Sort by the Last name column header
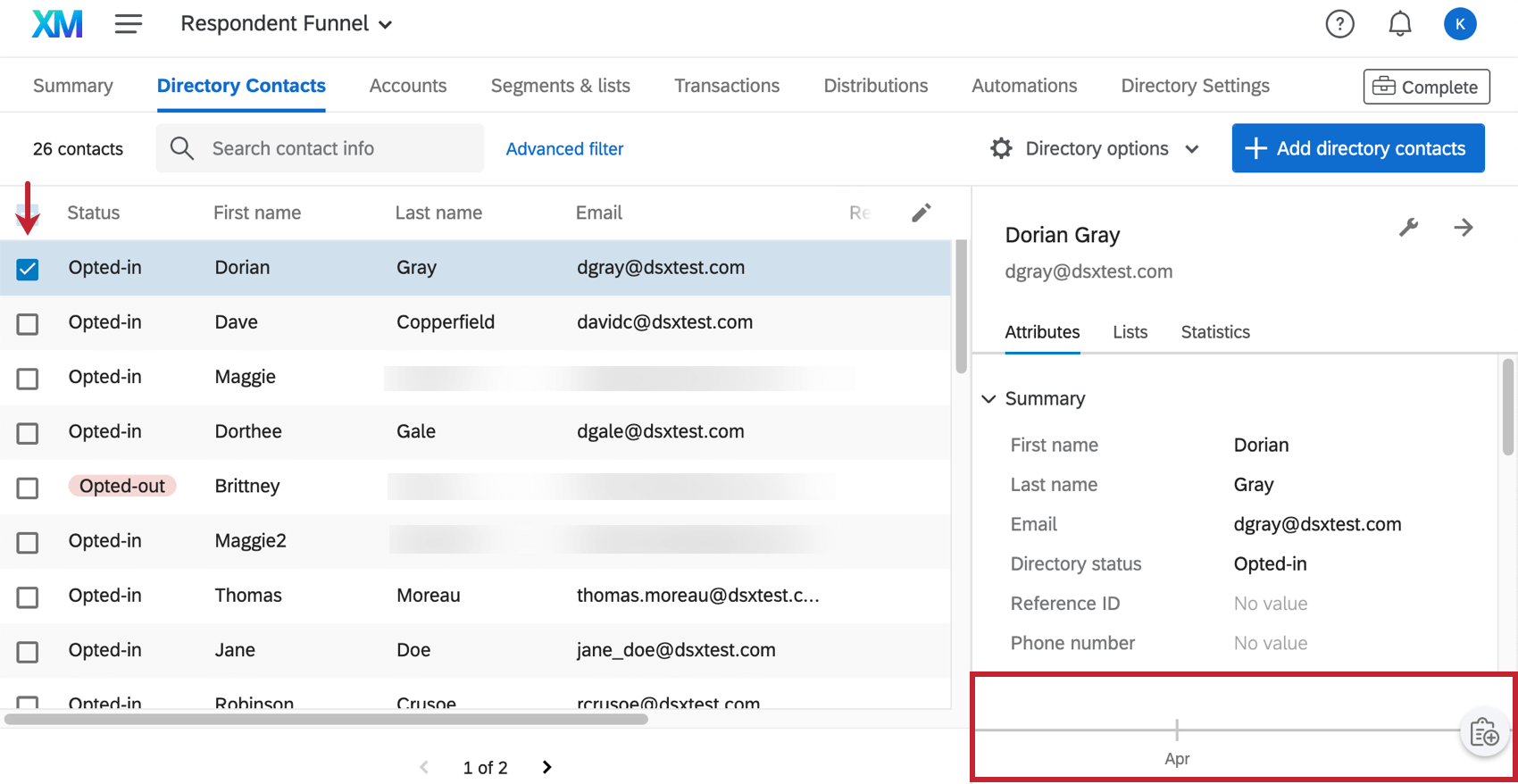This screenshot has width=1518, height=784. point(438,213)
